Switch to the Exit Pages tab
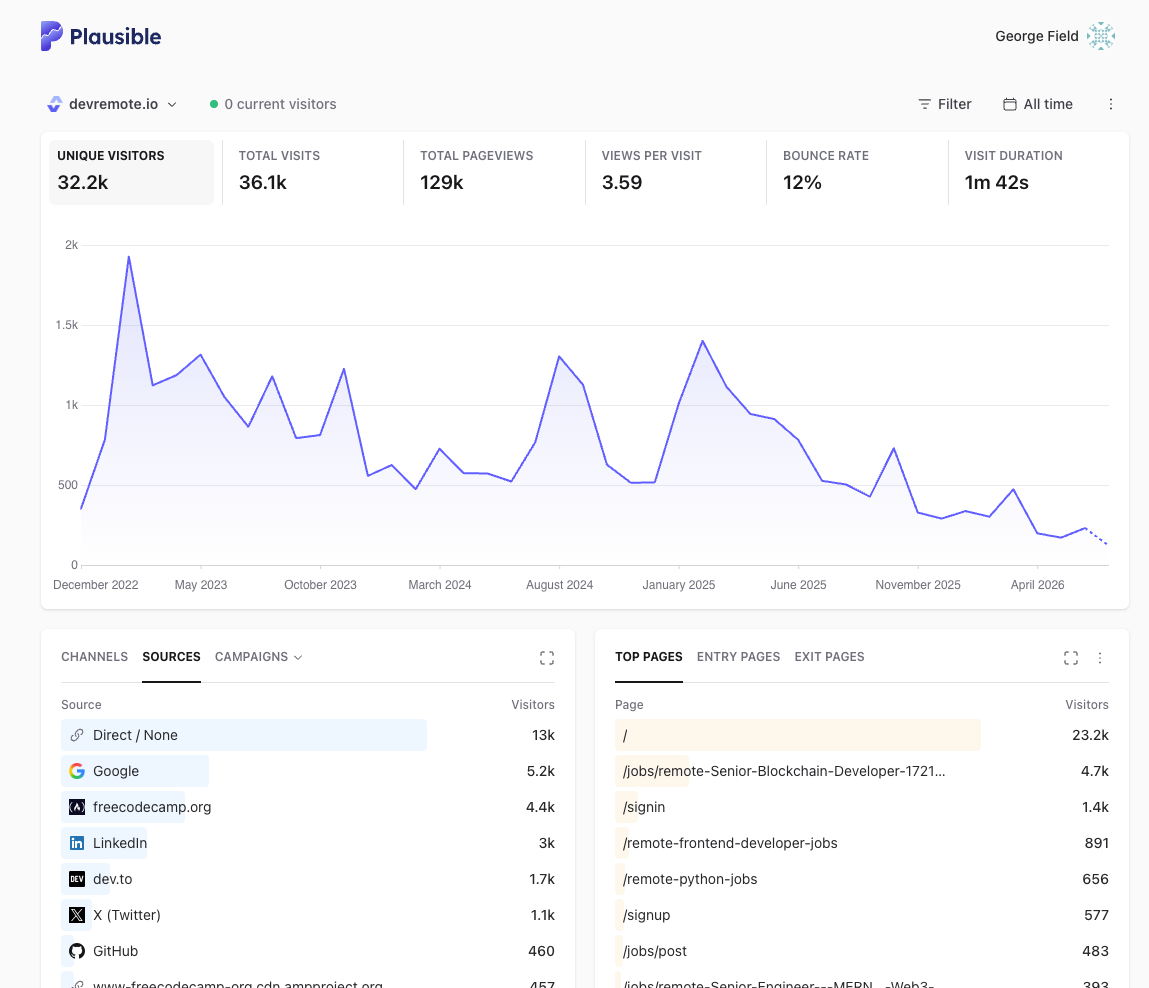Image resolution: width=1149 pixels, height=988 pixels. tap(829, 657)
